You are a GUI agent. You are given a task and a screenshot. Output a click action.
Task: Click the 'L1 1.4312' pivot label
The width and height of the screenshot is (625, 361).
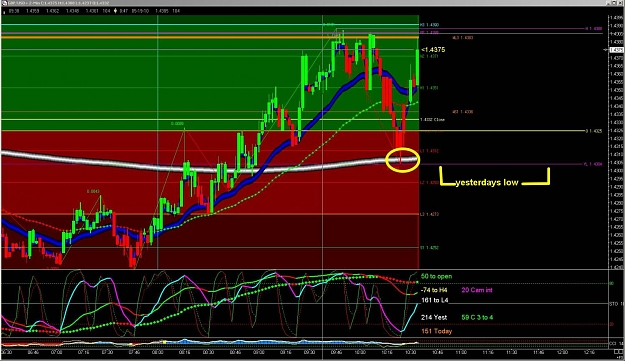tap(429, 151)
